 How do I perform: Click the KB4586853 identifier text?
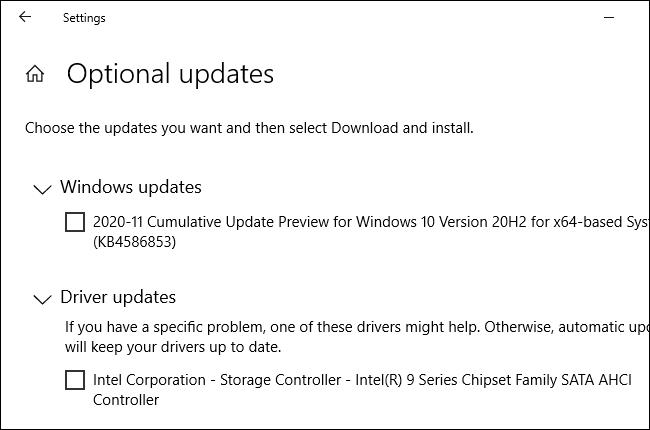[x=134, y=242]
